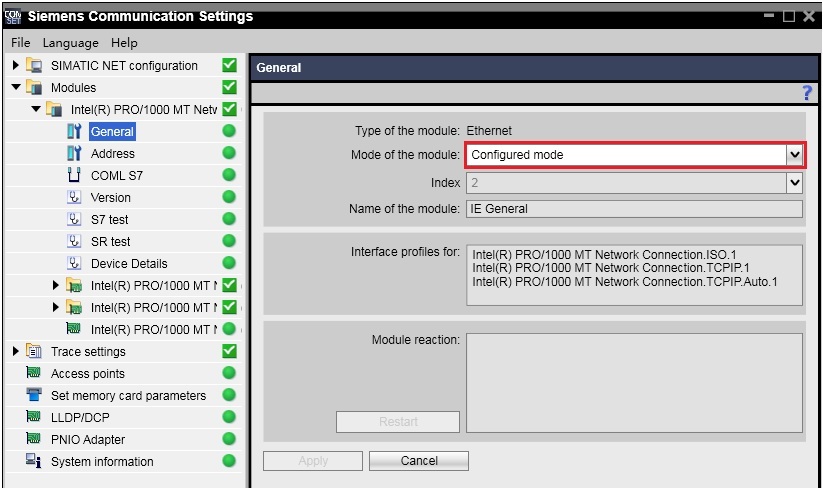
Task: Click the Set memory card parameters icon
Action: point(34,394)
